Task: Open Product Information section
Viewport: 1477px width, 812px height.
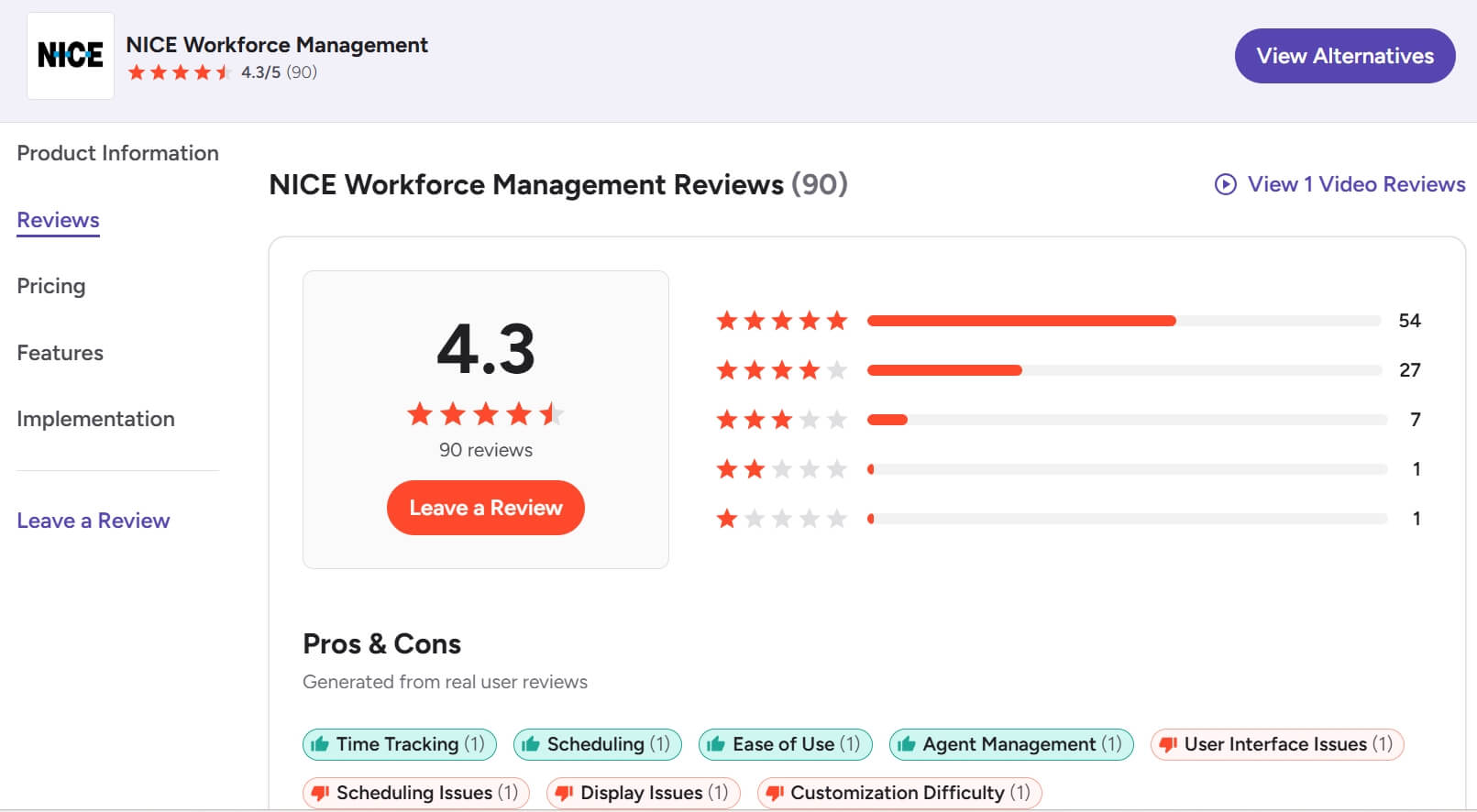Action: [117, 153]
